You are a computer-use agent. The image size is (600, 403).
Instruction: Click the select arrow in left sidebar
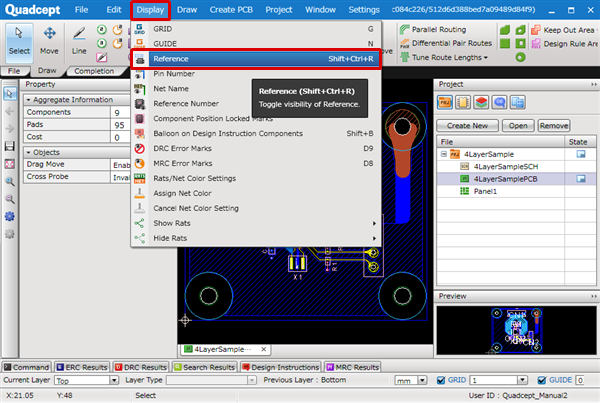pos(10,93)
